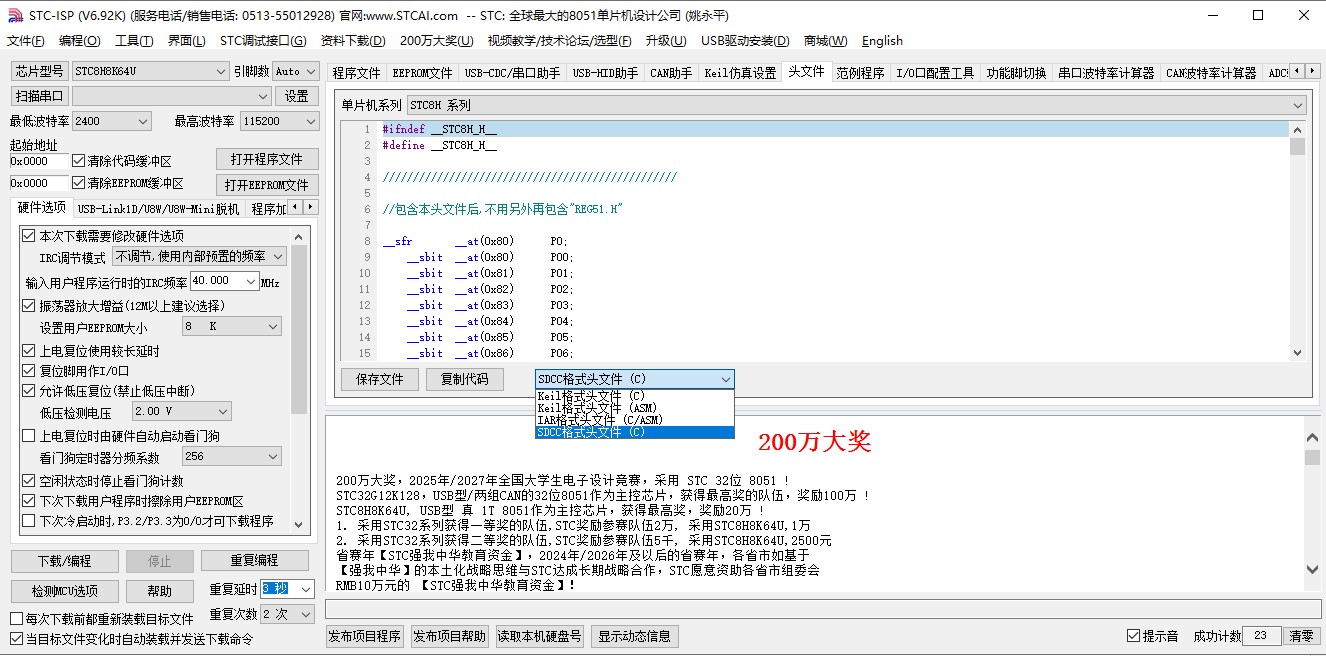Click code line #define __STC8H_H__
The image size is (1326, 656).
[440, 145]
